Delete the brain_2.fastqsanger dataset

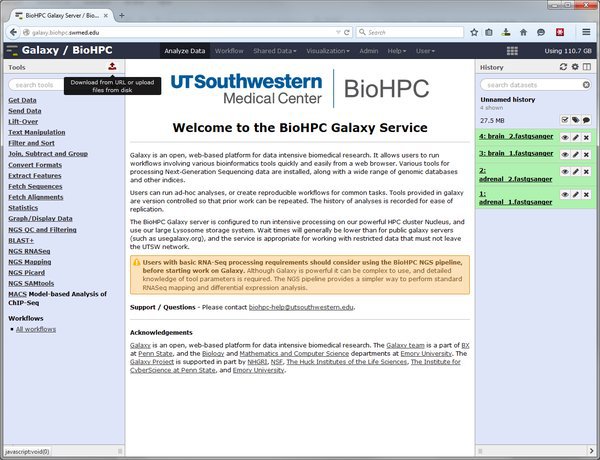[x=586, y=137]
